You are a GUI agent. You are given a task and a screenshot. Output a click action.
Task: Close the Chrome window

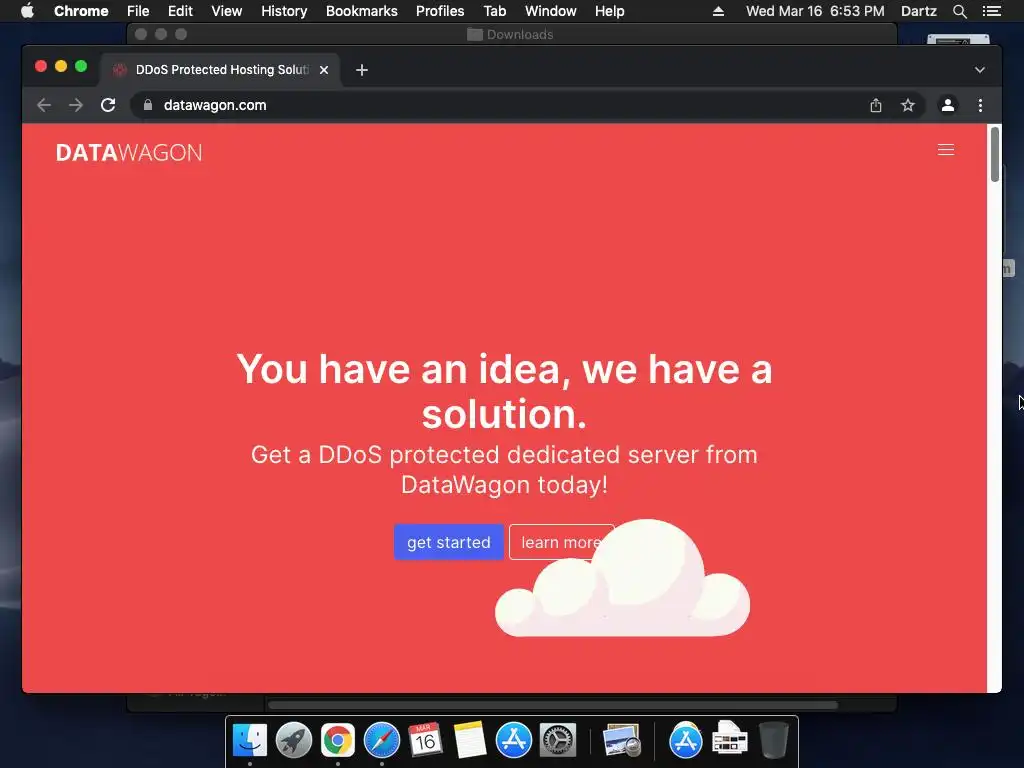point(40,66)
